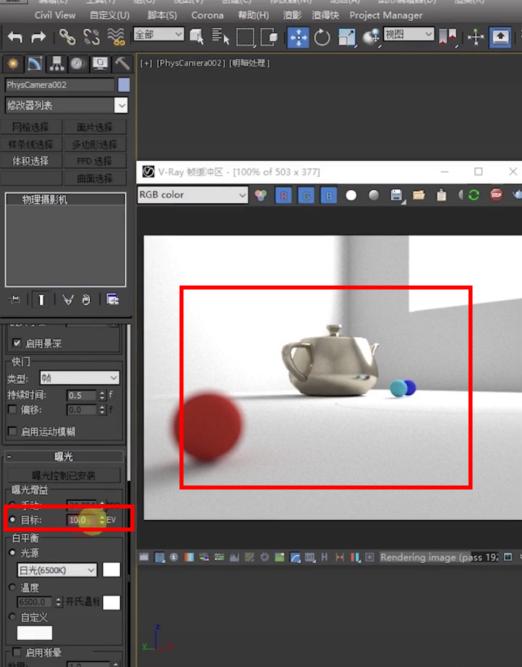The height and width of the screenshot is (667, 522).
Task: Open the RGB color channel dropdown
Action: (192, 195)
